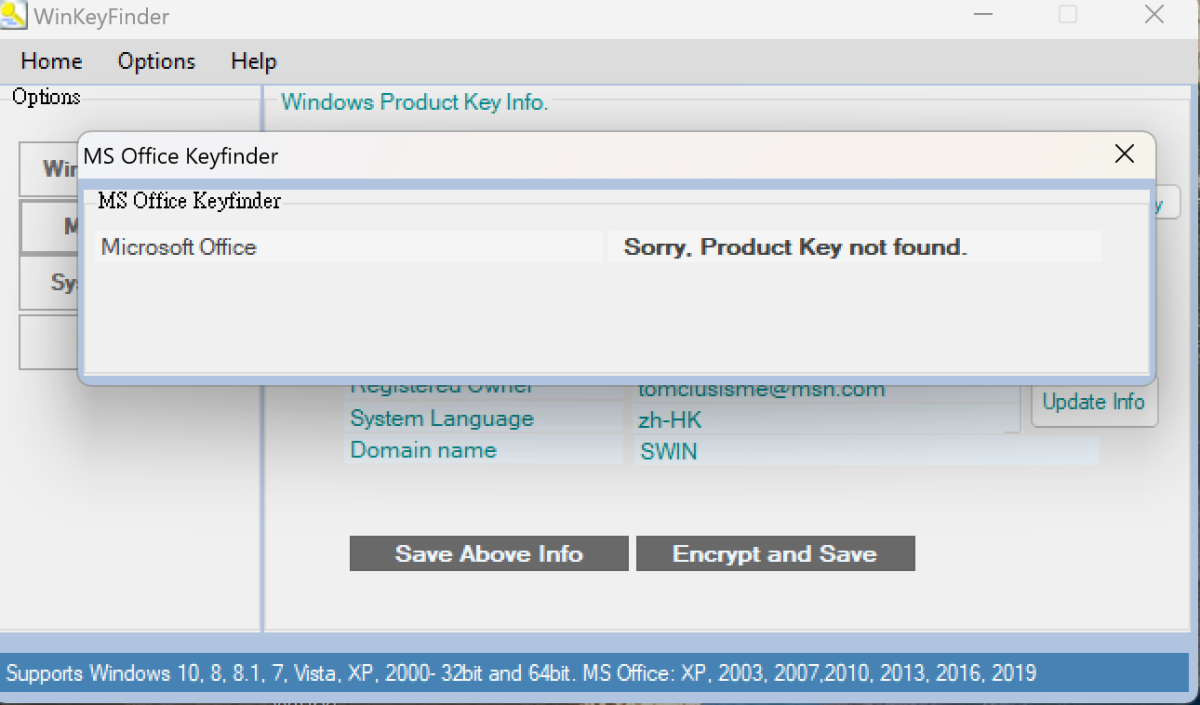Click the Encrypt and Save button
The image size is (1200, 705).
tap(775, 553)
